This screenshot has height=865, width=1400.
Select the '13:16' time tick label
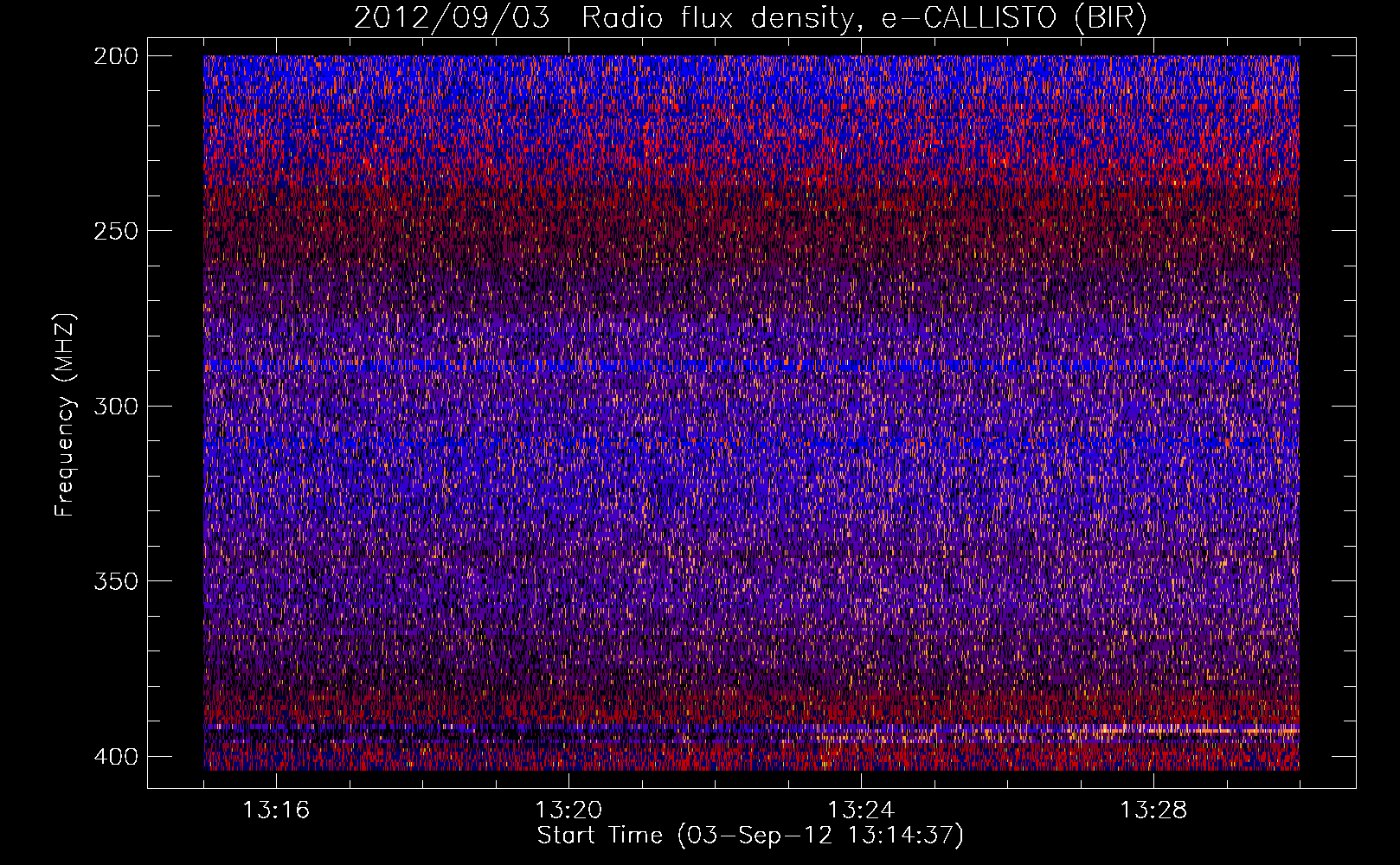point(276,811)
